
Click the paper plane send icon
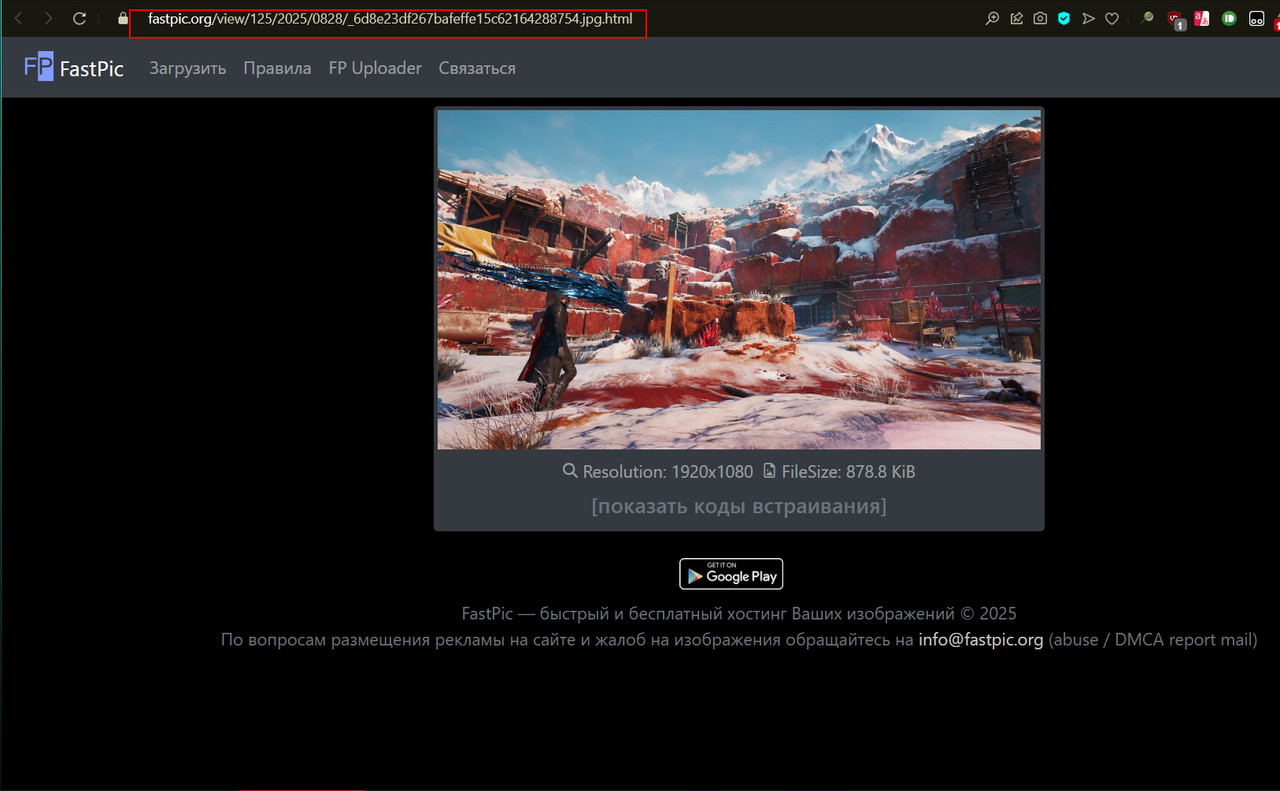click(1088, 18)
